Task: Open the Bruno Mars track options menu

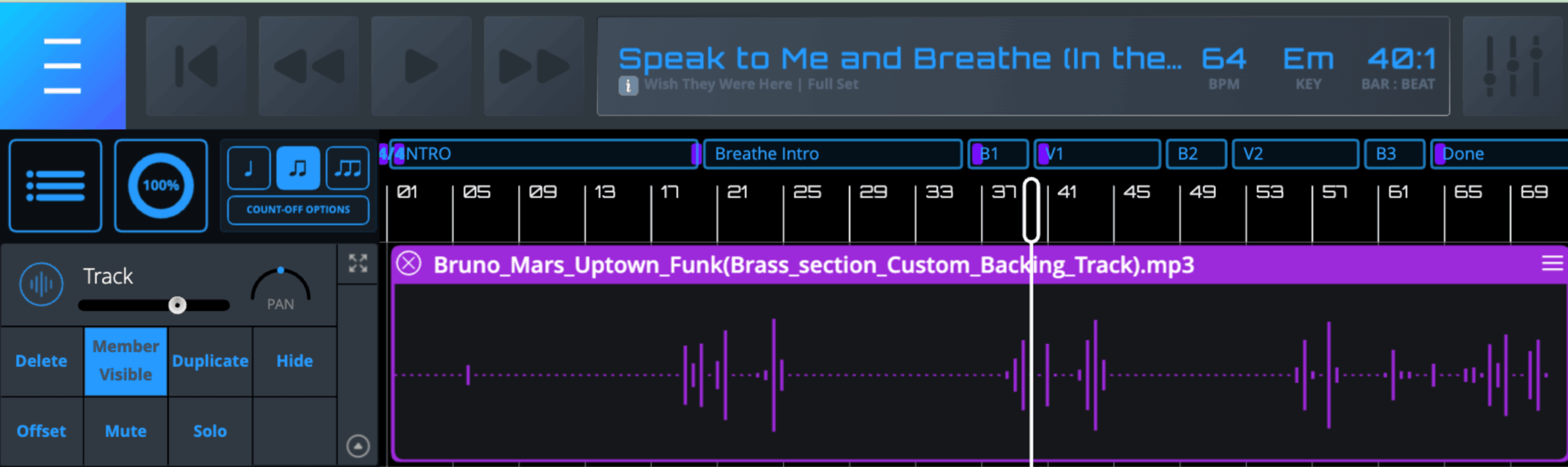Action: tap(1552, 264)
